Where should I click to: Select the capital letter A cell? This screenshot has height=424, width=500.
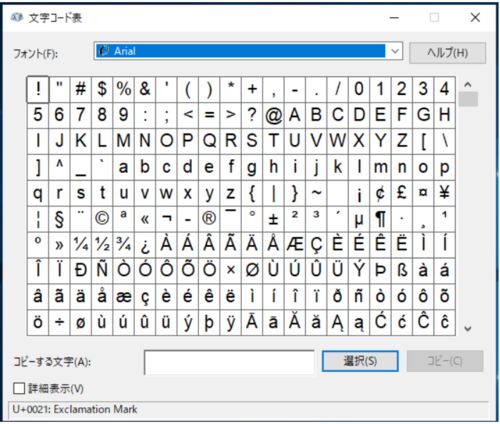[295, 115]
